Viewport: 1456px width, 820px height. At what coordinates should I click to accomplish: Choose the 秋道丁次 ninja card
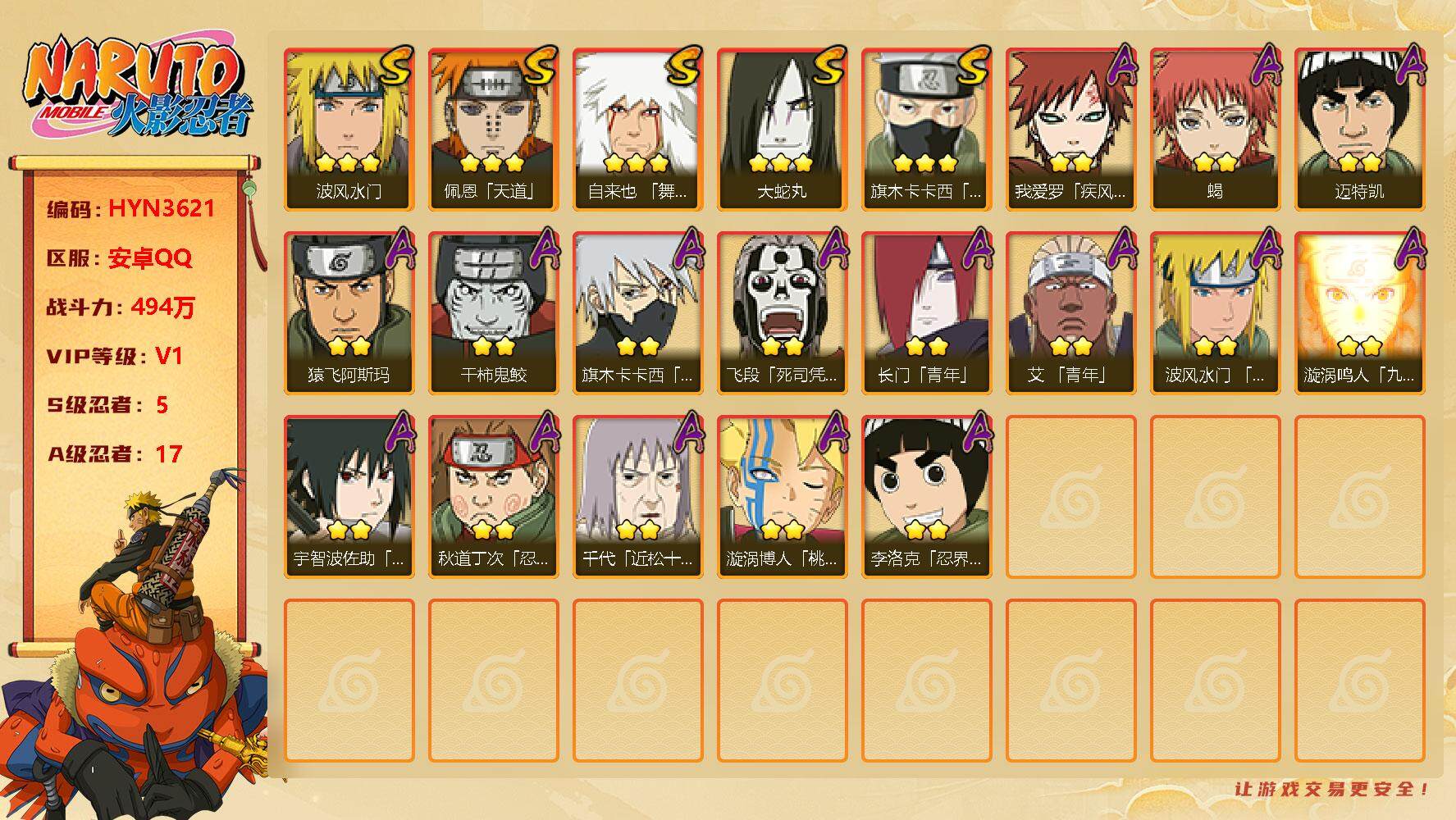494,497
